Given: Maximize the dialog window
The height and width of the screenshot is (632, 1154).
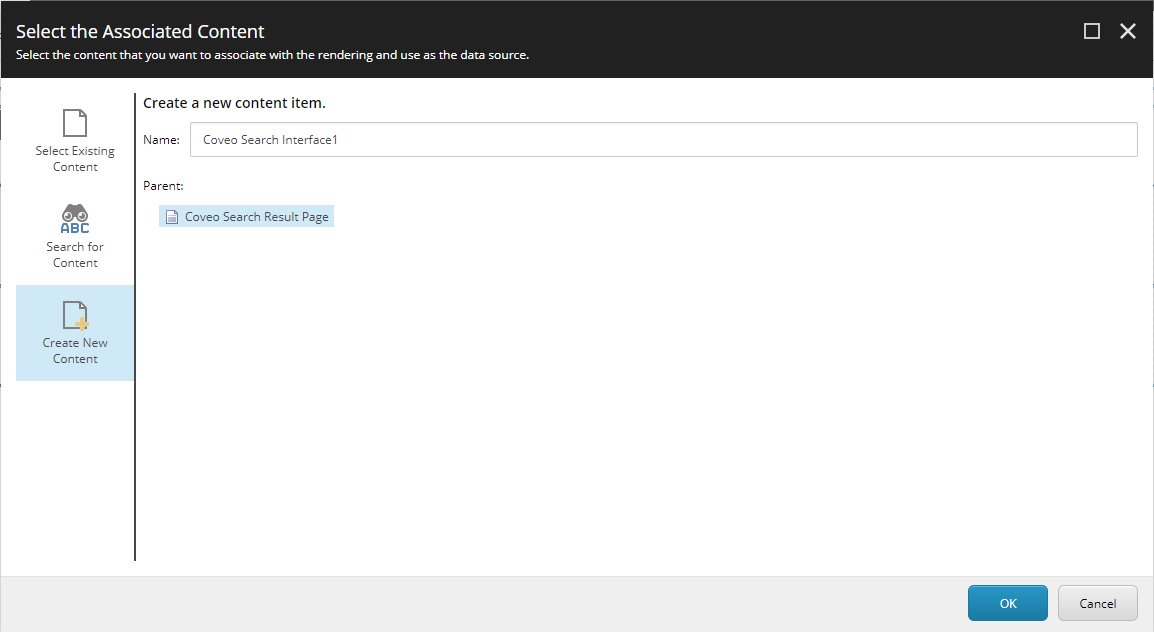Looking at the screenshot, I should 1092,31.
